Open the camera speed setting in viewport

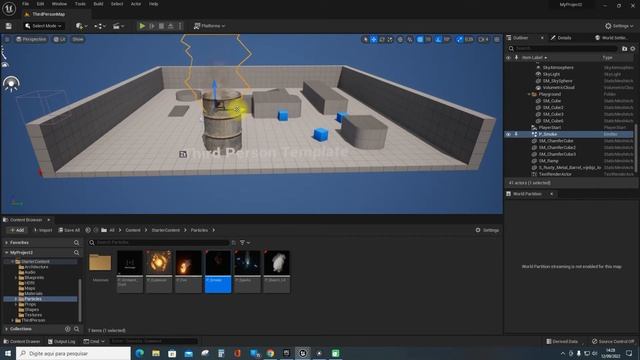coord(483,39)
